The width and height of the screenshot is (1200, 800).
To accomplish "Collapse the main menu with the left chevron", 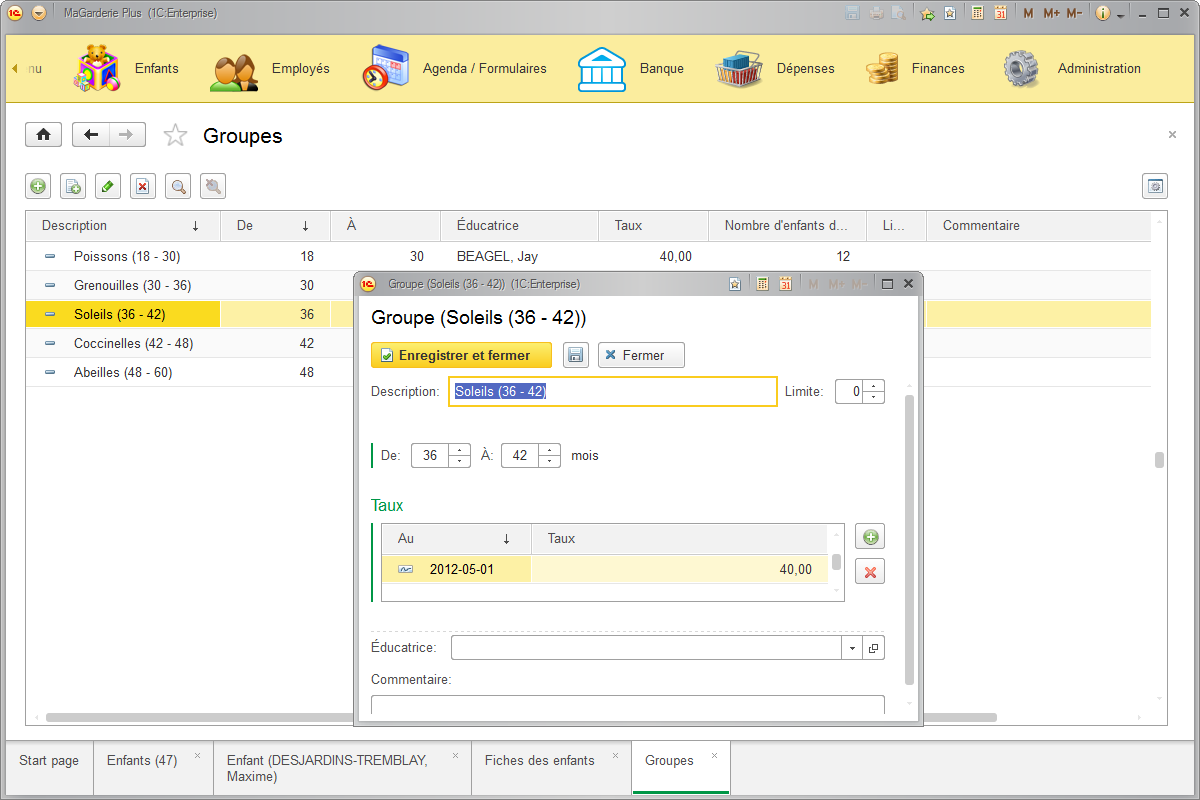I will pos(14,68).
